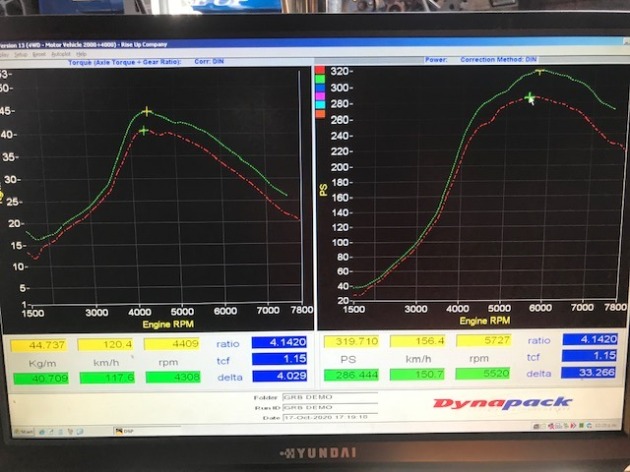Screen dimensions: 630x472
Task: Select the 319.710 PS power value field
Action: (x=350, y=342)
